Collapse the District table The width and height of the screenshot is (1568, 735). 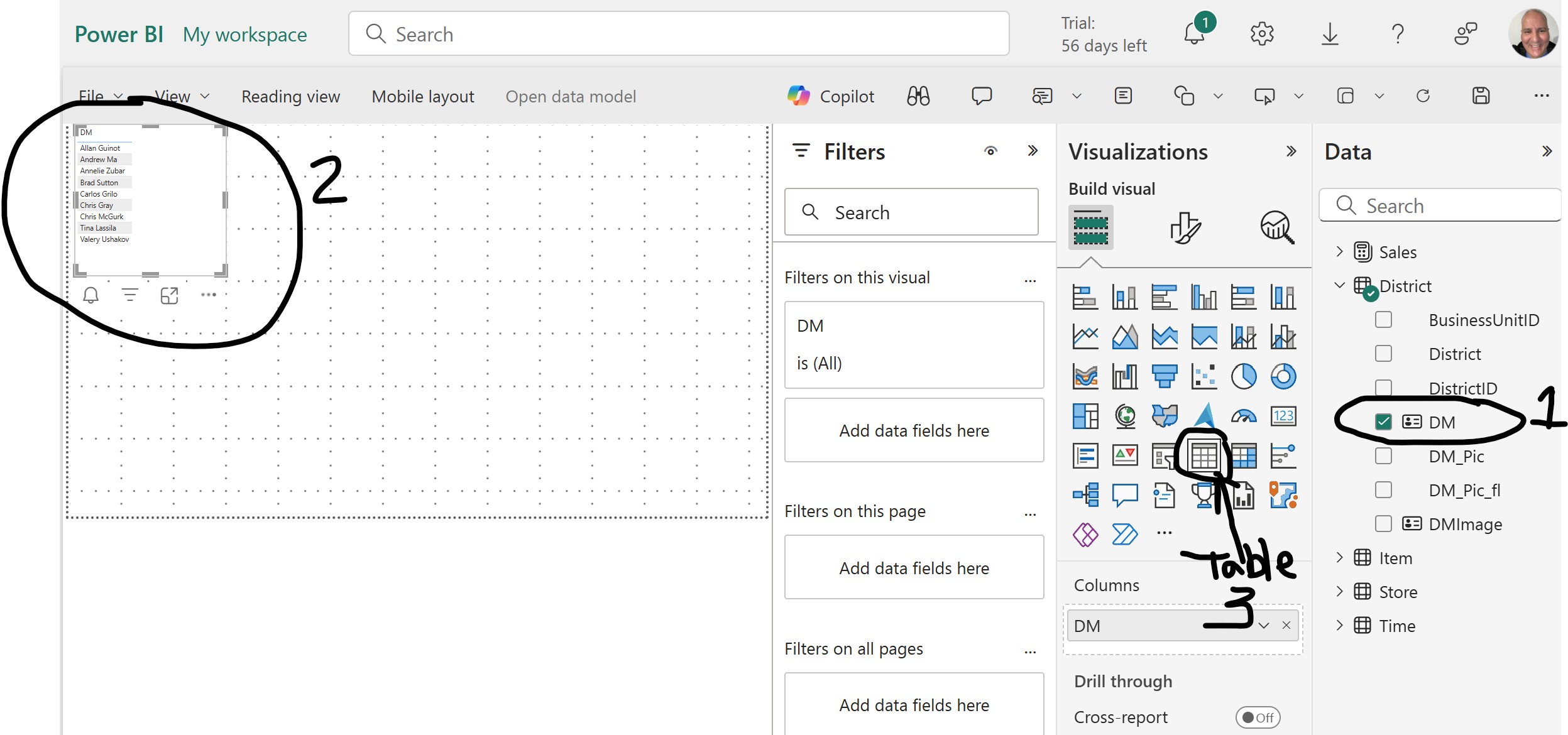click(1339, 286)
